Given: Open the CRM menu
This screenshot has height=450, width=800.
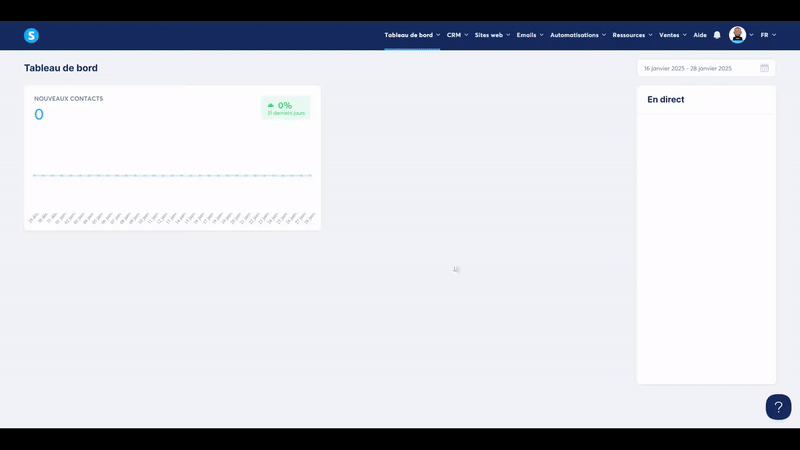Looking at the screenshot, I should pyautogui.click(x=457, y=35).
